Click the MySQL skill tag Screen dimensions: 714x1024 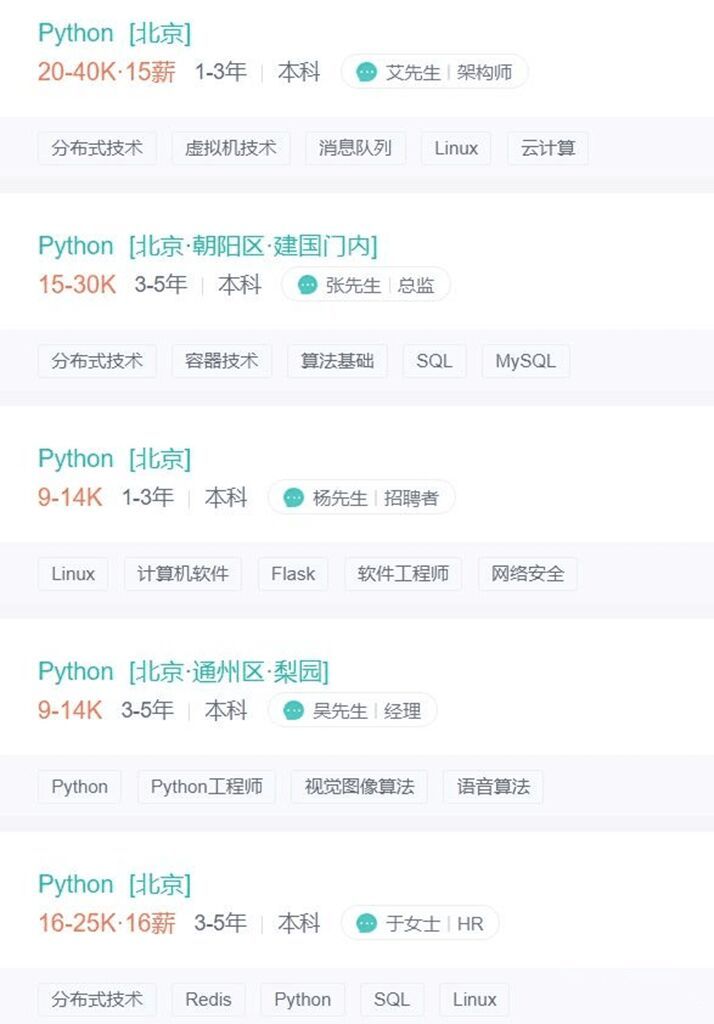click(x=526, y=361)
